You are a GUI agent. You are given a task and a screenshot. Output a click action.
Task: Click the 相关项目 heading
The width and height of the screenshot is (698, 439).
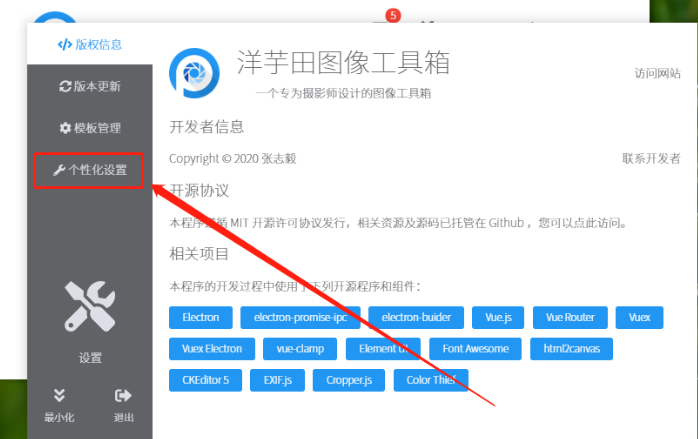pyautogui.click(x=199, y=254)
